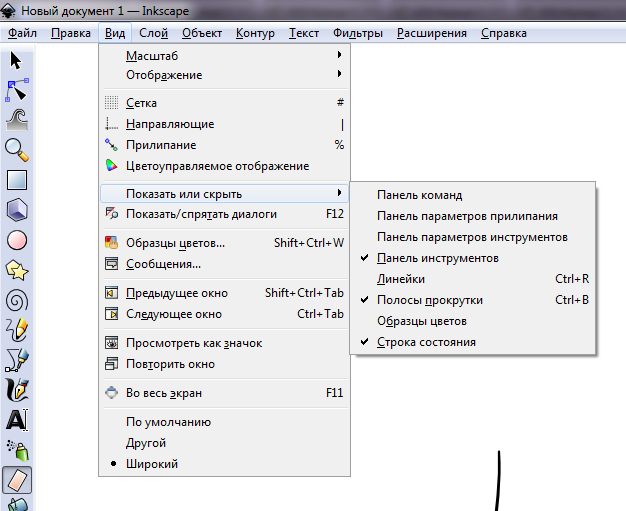Choose Повторить окно
Screen dimensions: 626x511
click(x=224, y=364)
